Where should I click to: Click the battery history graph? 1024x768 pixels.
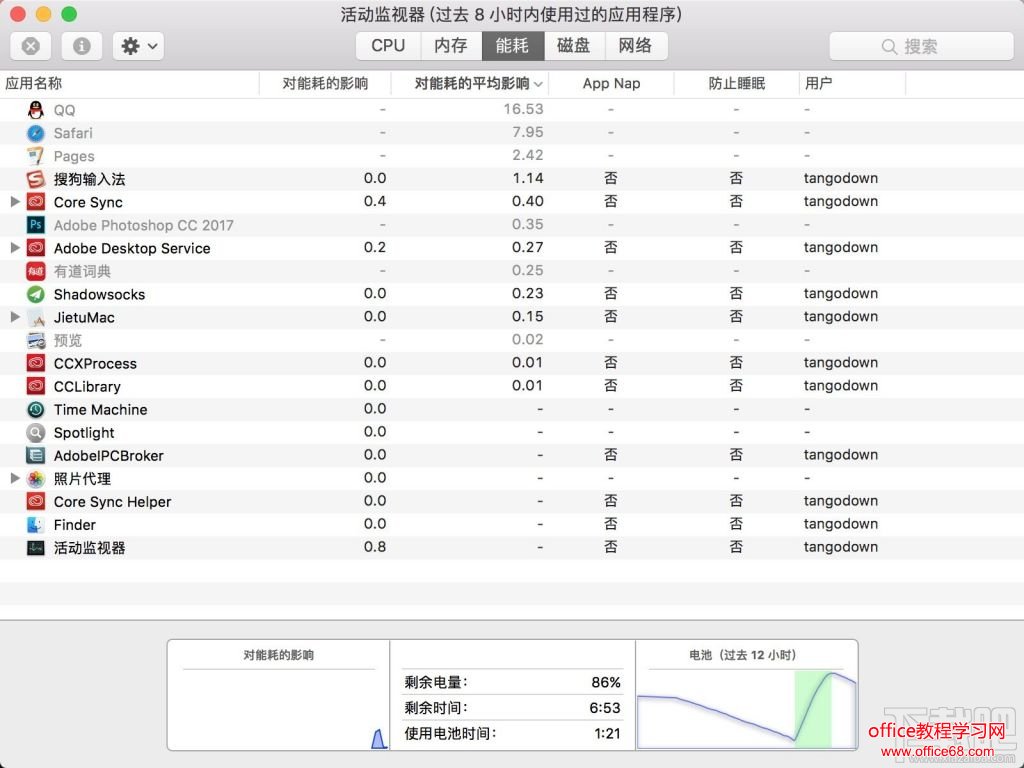click(x=747, y=707)
